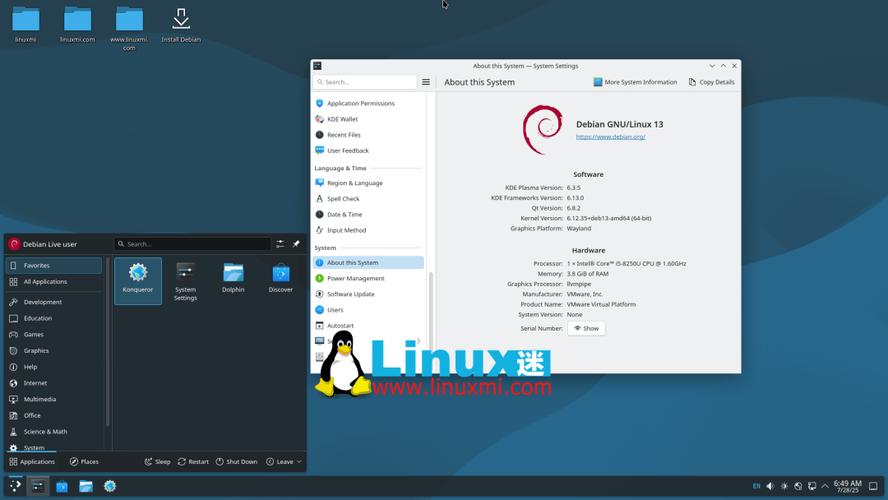The height and width of the screenshot is (500, 888).
Task: Open the Development category
Action: [54, 302]
